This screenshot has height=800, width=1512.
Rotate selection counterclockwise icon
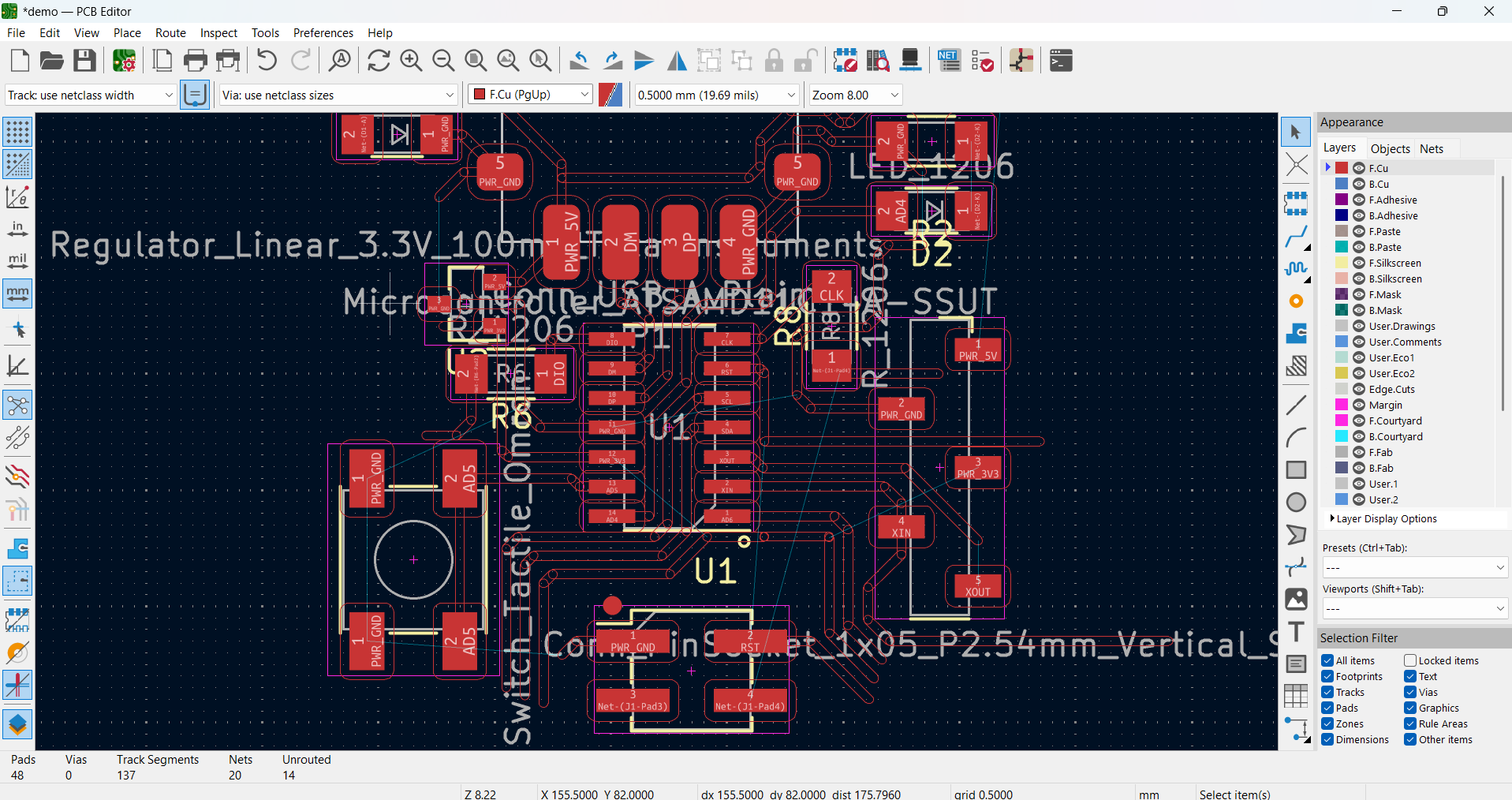click(x=580, y=61)
